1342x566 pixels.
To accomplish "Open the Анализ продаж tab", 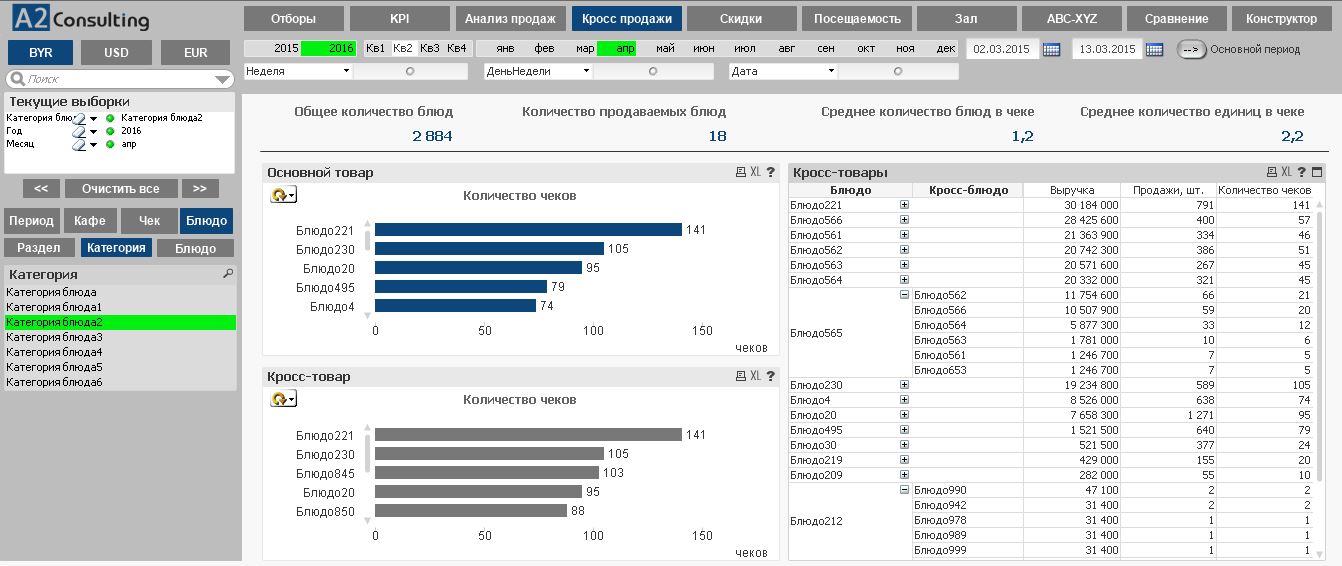I will tap(508, 19).
